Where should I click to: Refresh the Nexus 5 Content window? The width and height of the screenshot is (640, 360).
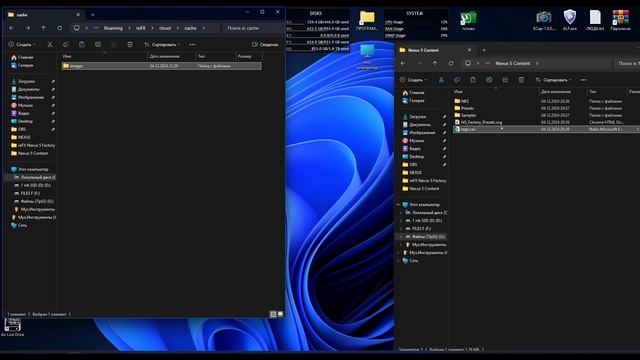(451, 63)
